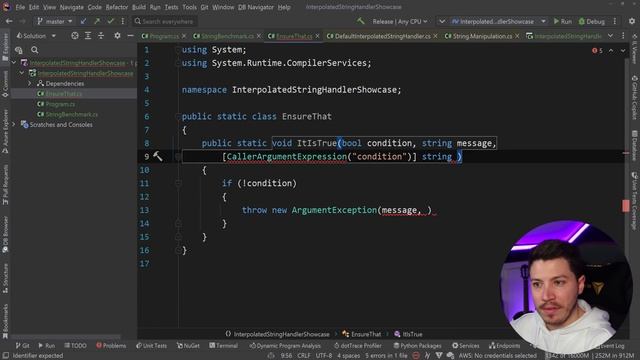Open the master branch dropdown

click(55, 21)
